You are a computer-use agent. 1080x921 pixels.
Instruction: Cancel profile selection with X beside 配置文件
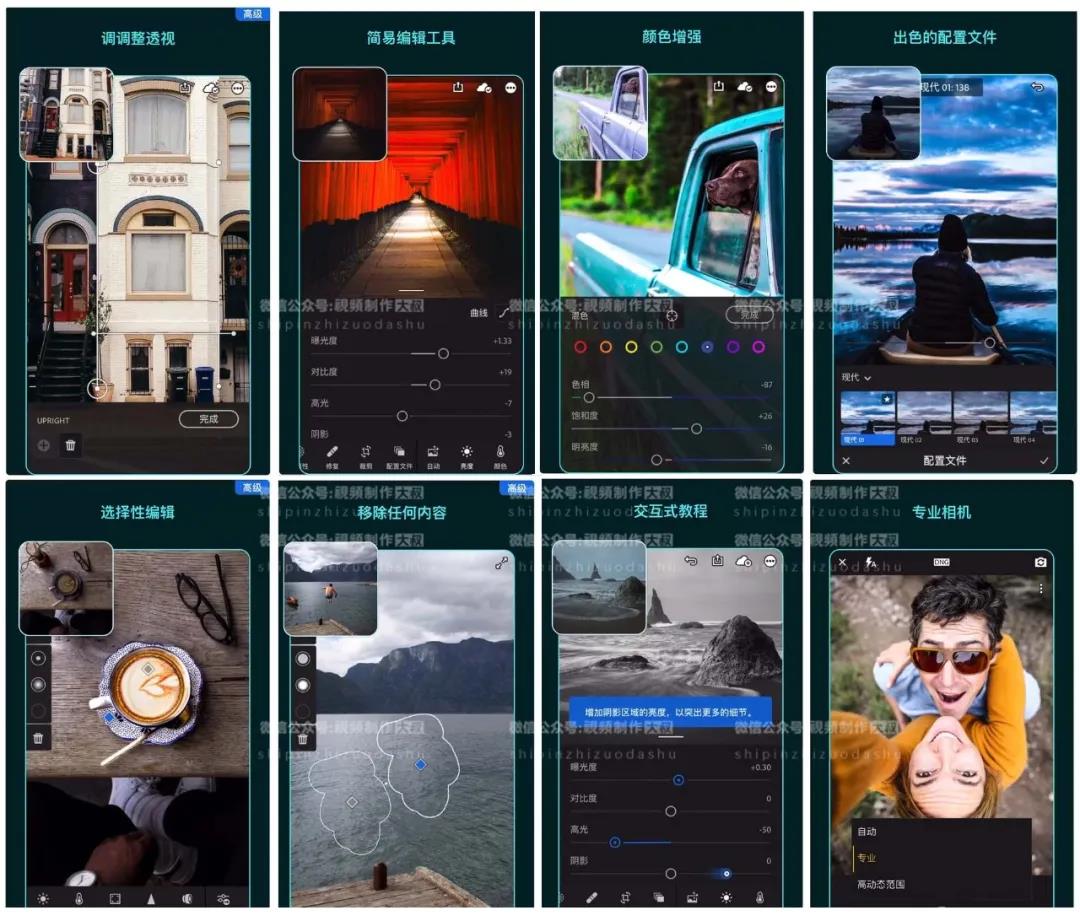point(847,461)
